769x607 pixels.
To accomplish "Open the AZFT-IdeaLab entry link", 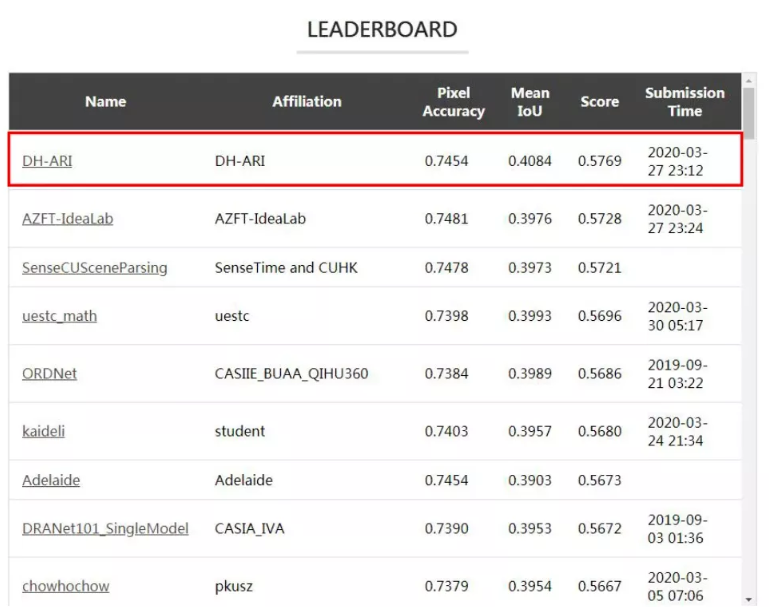I will pyautogui.click(x=68, y=219).
